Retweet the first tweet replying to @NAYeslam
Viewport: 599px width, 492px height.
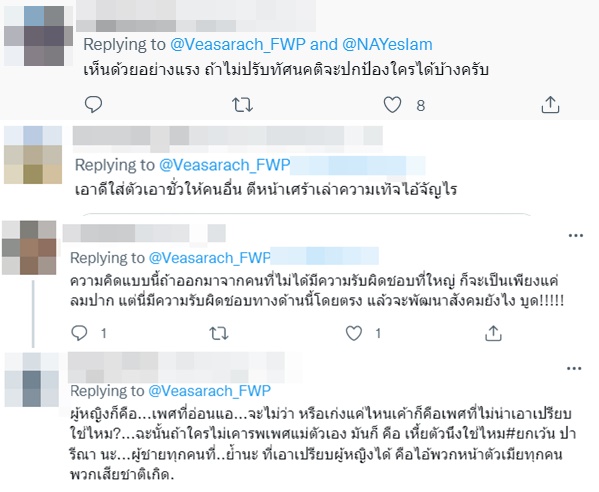point(243,105)
